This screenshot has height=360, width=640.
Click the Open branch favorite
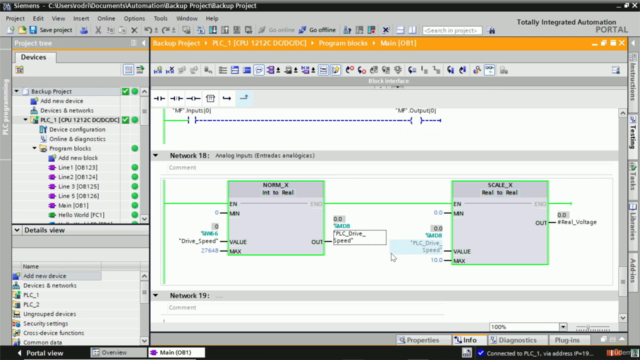[227, 98]
